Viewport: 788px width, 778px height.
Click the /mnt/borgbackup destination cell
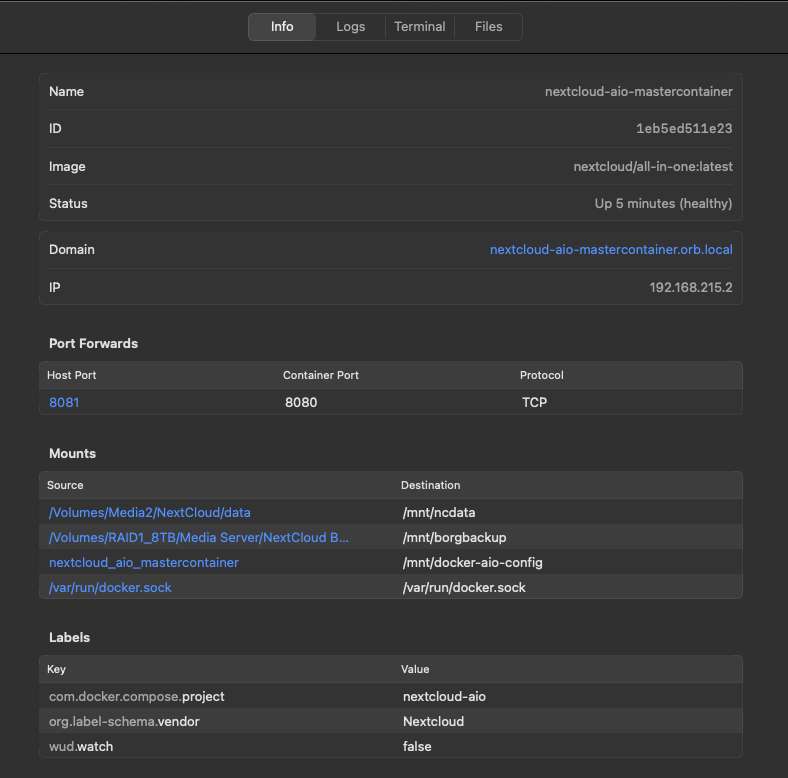pos(454,537)
